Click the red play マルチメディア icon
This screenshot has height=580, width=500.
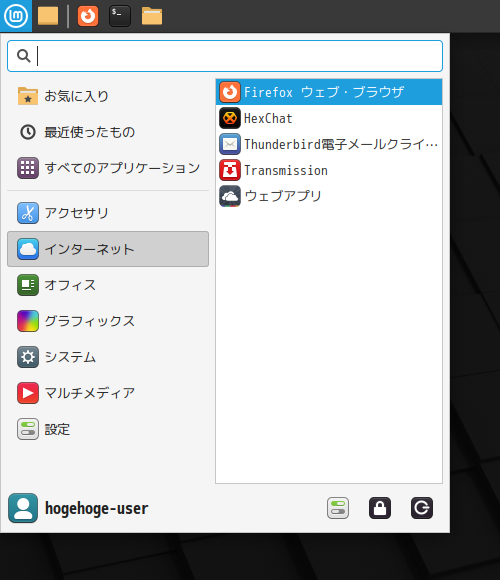pos(28,393)
